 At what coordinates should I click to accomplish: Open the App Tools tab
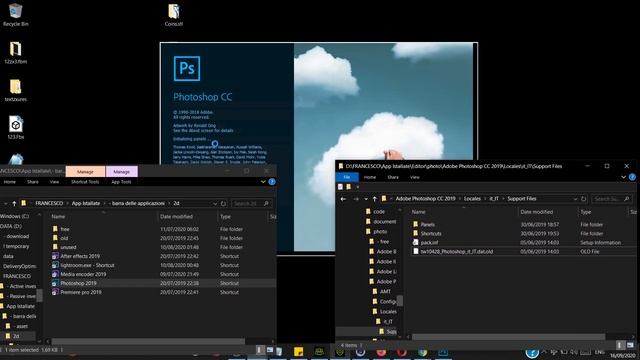[121, 182]
